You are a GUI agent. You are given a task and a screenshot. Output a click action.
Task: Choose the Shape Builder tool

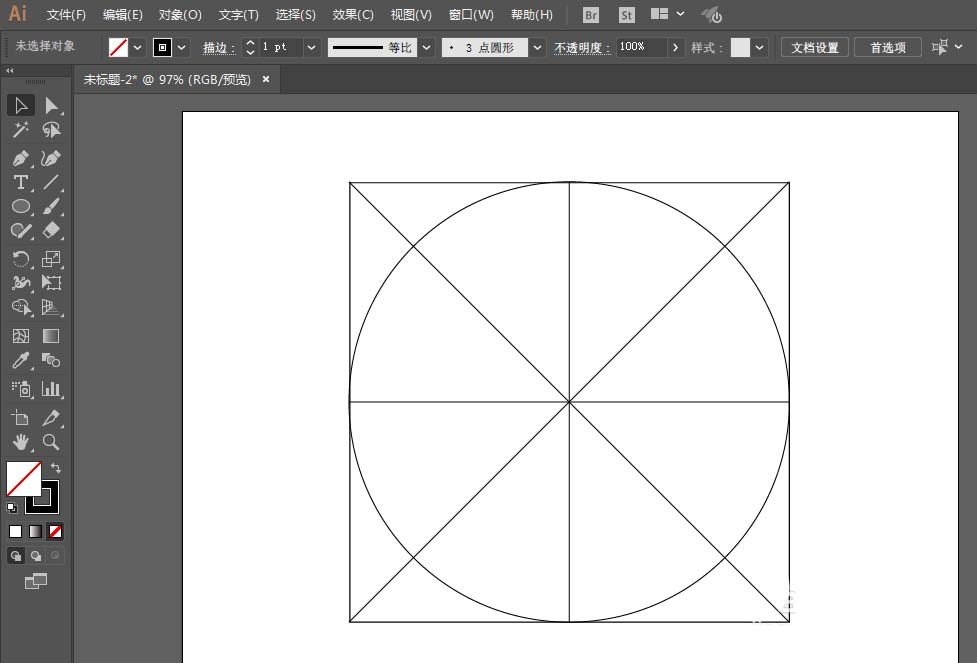pos(21,307)
